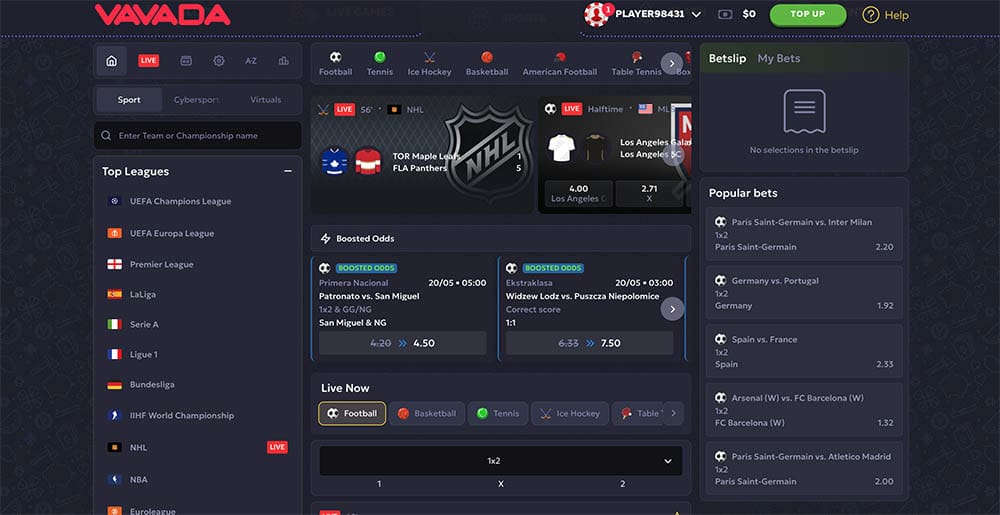Switch to the Sport tab

click(129, 100)
